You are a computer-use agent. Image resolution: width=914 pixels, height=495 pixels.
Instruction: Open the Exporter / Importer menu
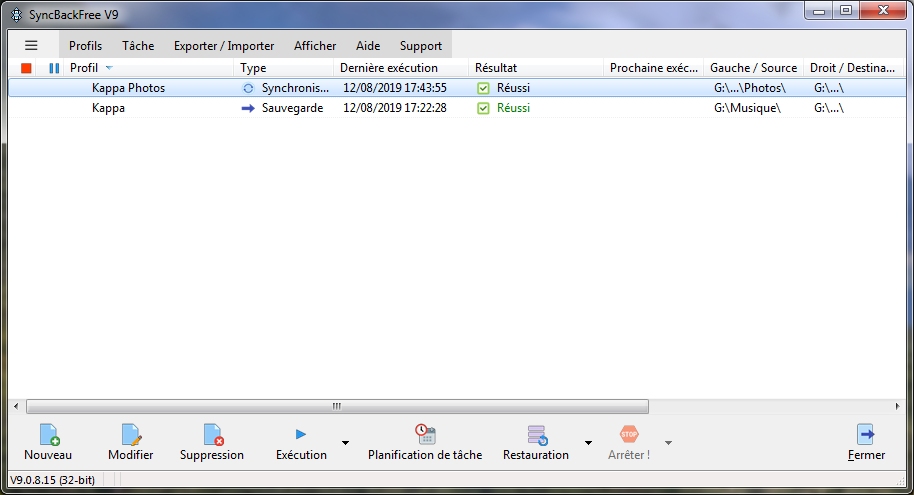pos(224,45)
